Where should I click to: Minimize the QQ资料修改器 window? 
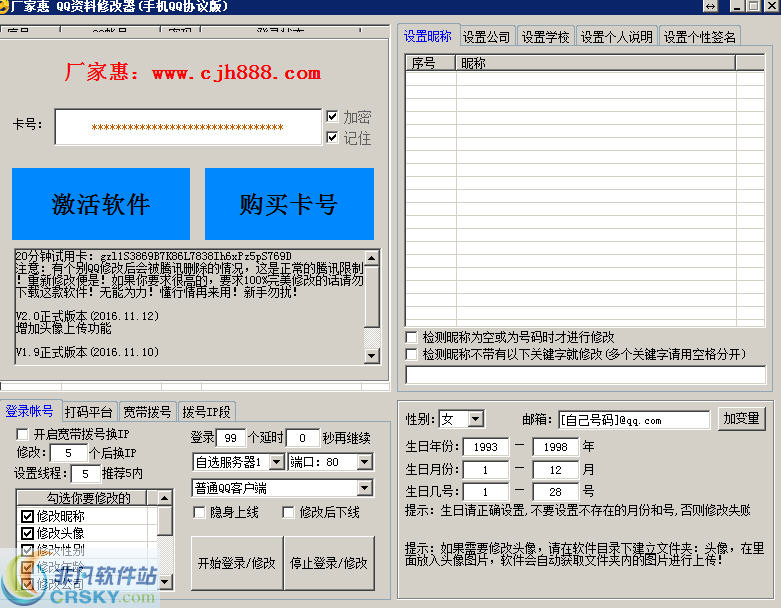tap(737, 6)
